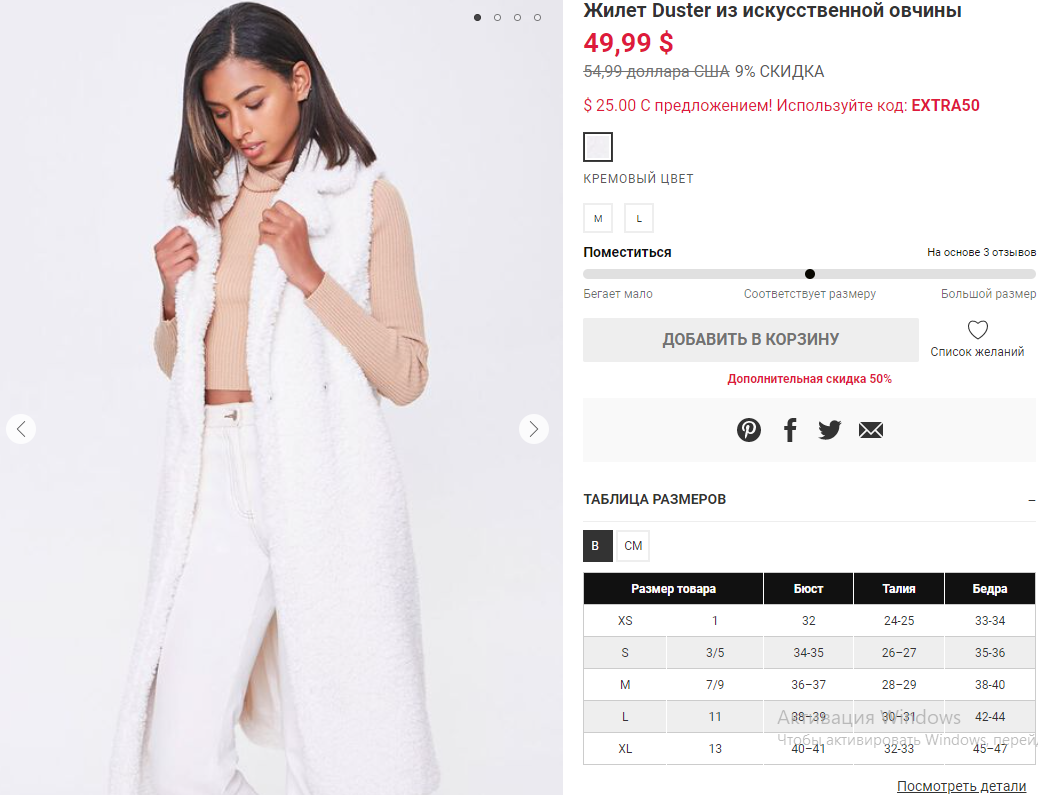Share product on Pinterest
Viewport: 1038px width, 795px height.
pyautogui.click(x=749, y=430)
